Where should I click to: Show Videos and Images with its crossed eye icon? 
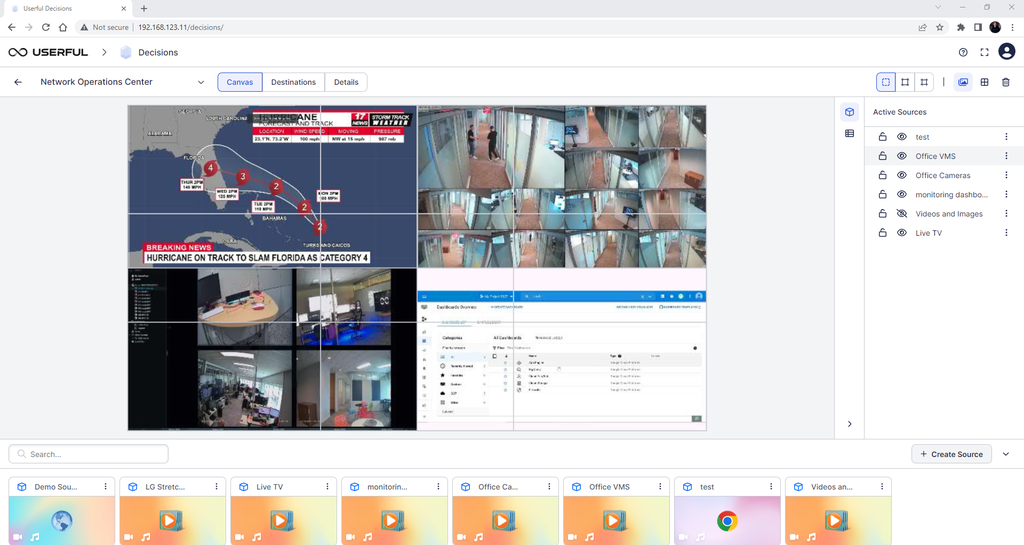[902, 213]
